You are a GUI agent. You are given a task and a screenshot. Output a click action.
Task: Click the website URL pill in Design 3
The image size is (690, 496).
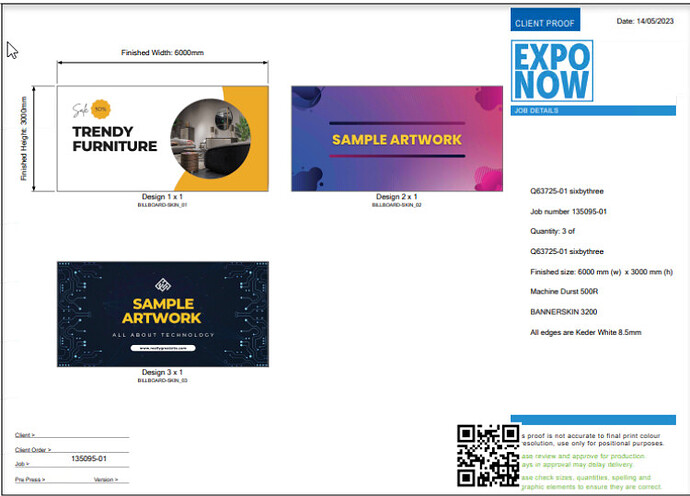point(163,349)
